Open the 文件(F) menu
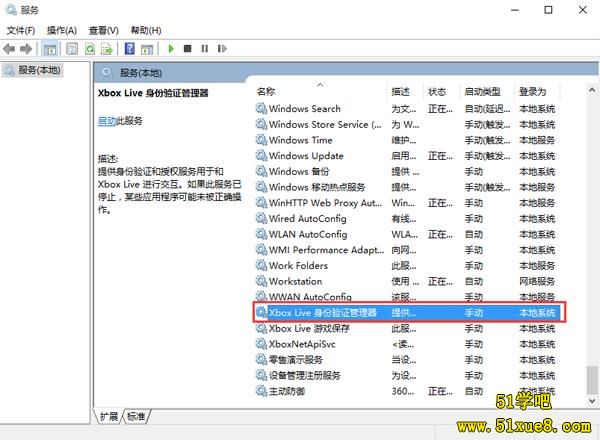The width and height of the screenshot is (600, 440). pyautogui.click(x=21, y=30)
